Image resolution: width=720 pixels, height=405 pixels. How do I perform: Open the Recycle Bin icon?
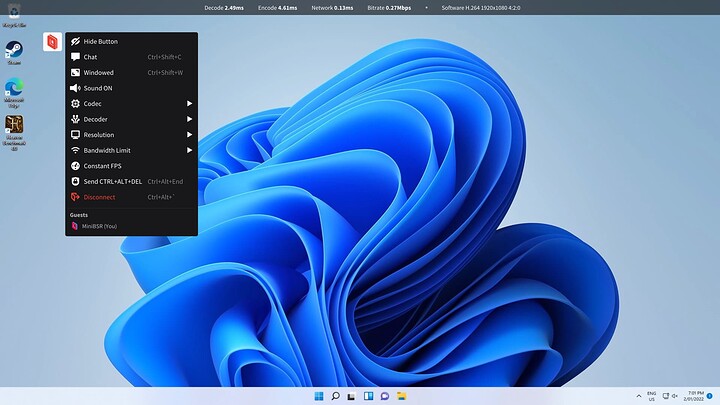[14, 15]
